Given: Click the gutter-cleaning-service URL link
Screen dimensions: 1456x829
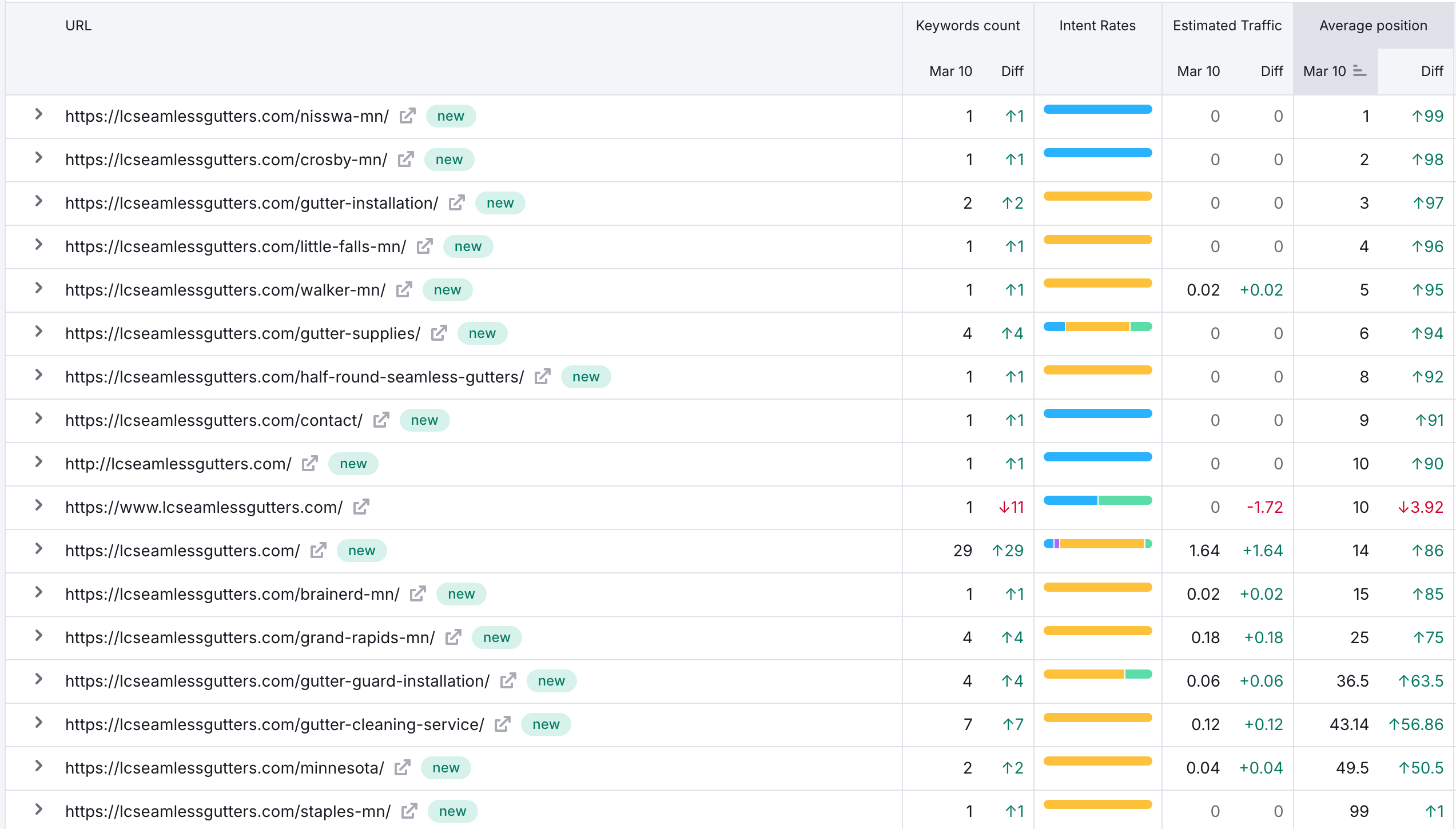Looking at the screenshot, I should pyautogui.click(x=275, y=724).
